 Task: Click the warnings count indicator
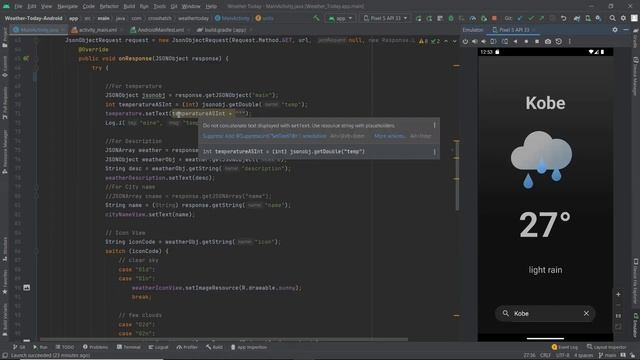423,41
